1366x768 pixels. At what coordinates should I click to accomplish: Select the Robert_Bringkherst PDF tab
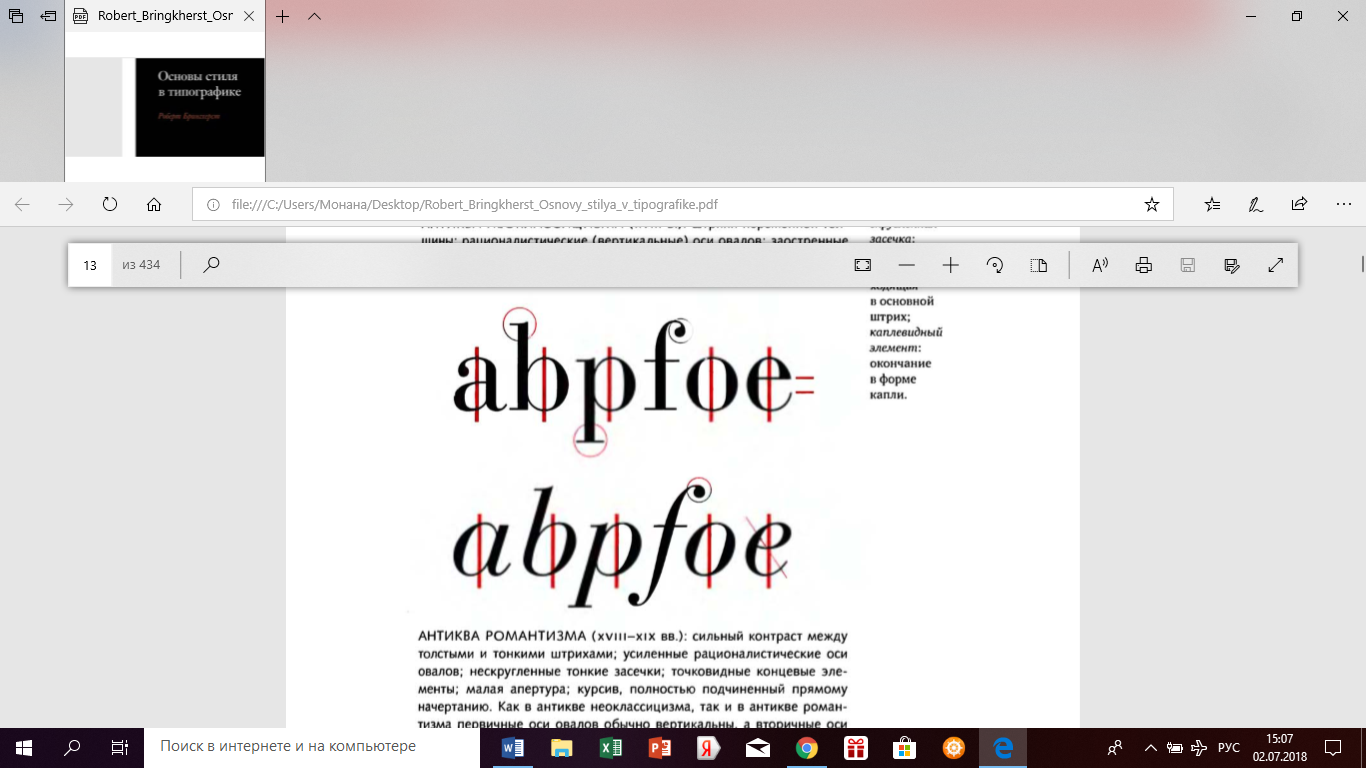pos(165,17)
